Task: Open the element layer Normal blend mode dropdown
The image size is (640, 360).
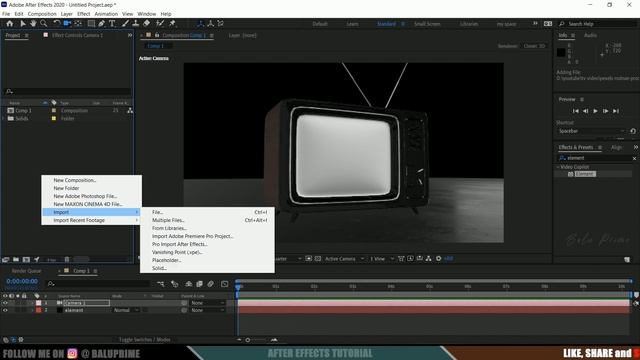Action: pos(126,310)
